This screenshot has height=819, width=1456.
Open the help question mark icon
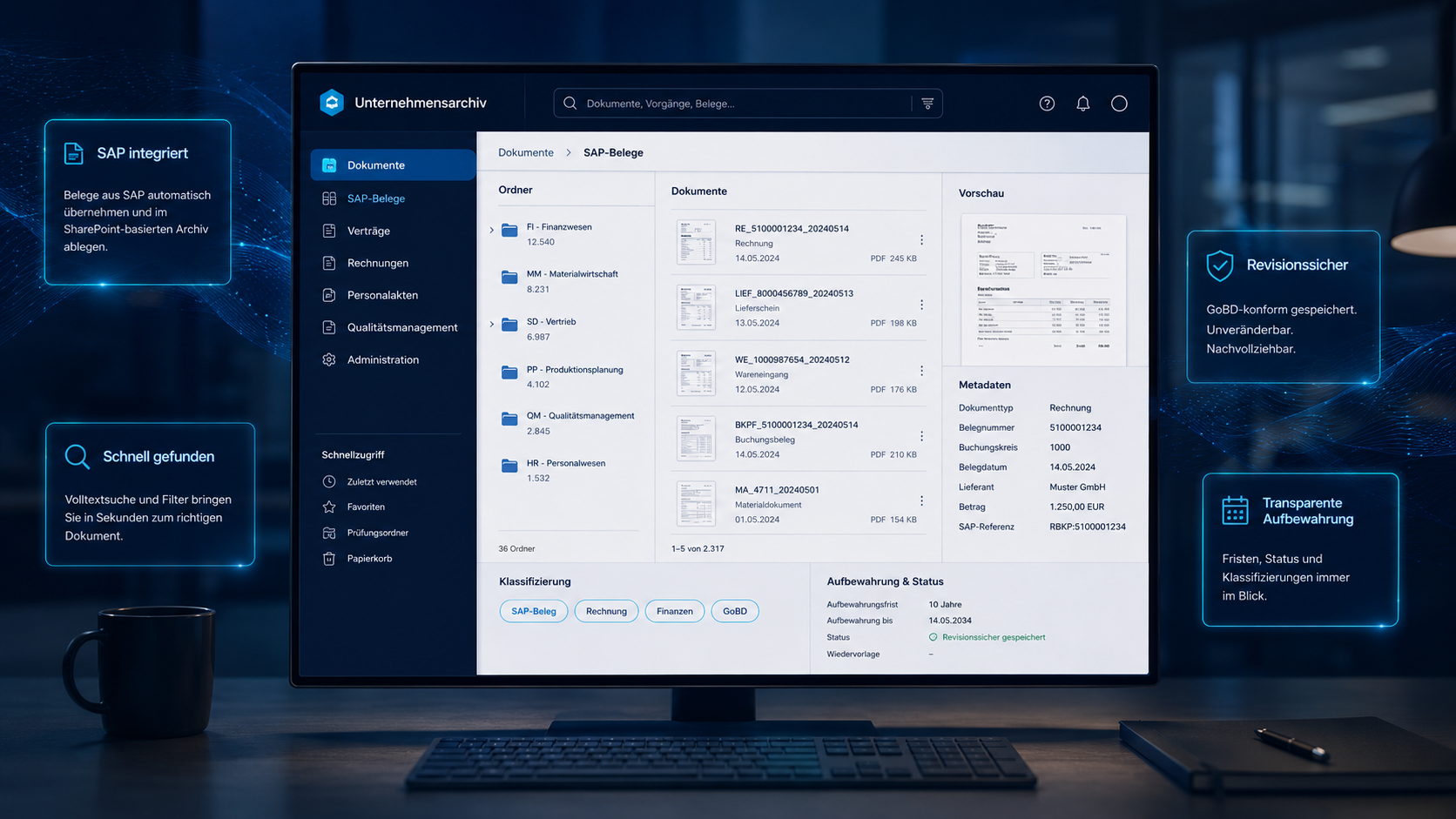tap(1047, 104)
